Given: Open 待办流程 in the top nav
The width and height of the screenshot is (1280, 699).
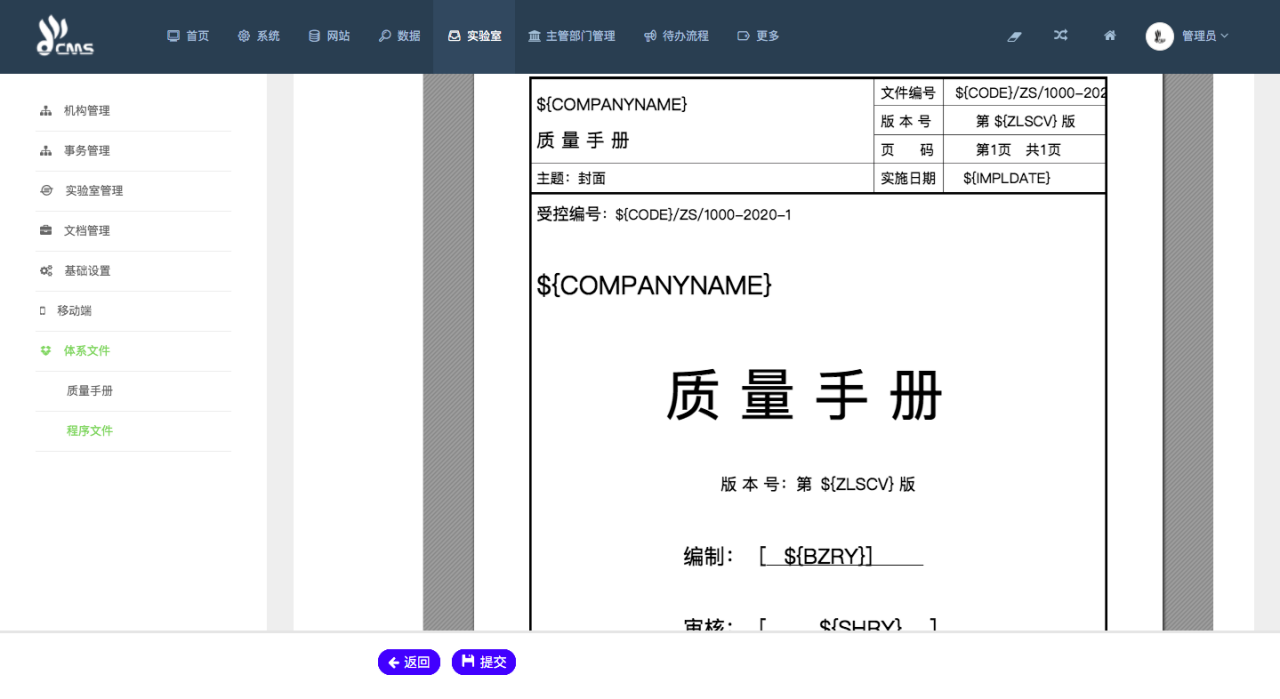Looking at the screenshot, I should point(676,36).
